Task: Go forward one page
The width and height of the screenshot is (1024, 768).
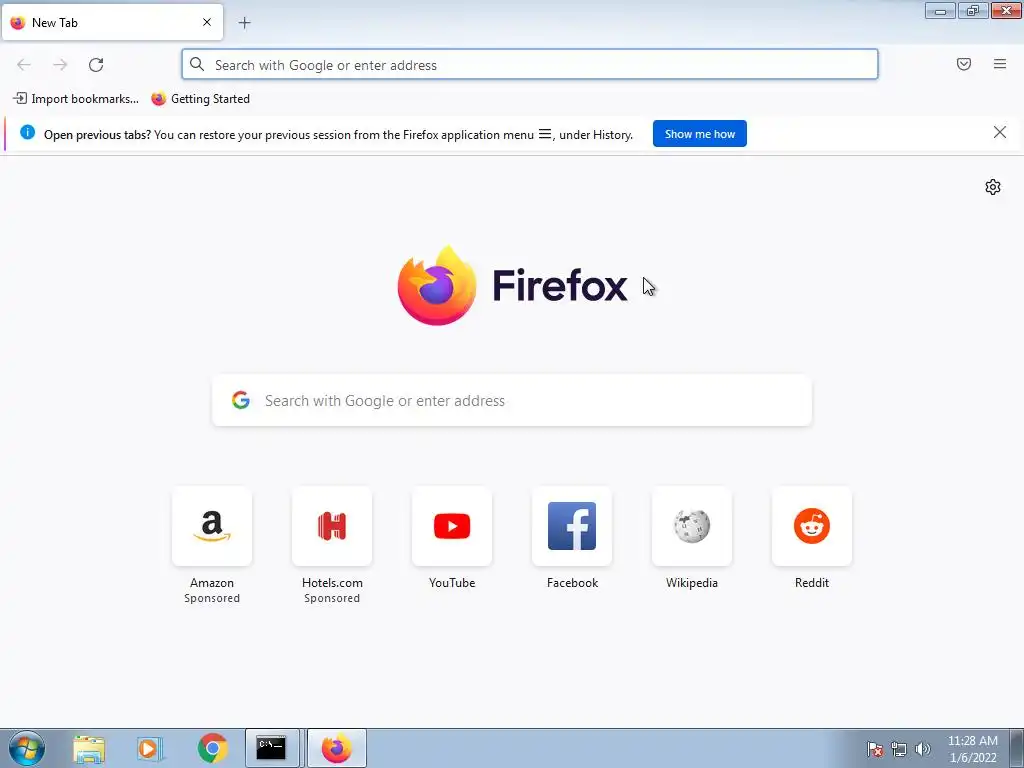Action: coord(60,65)
